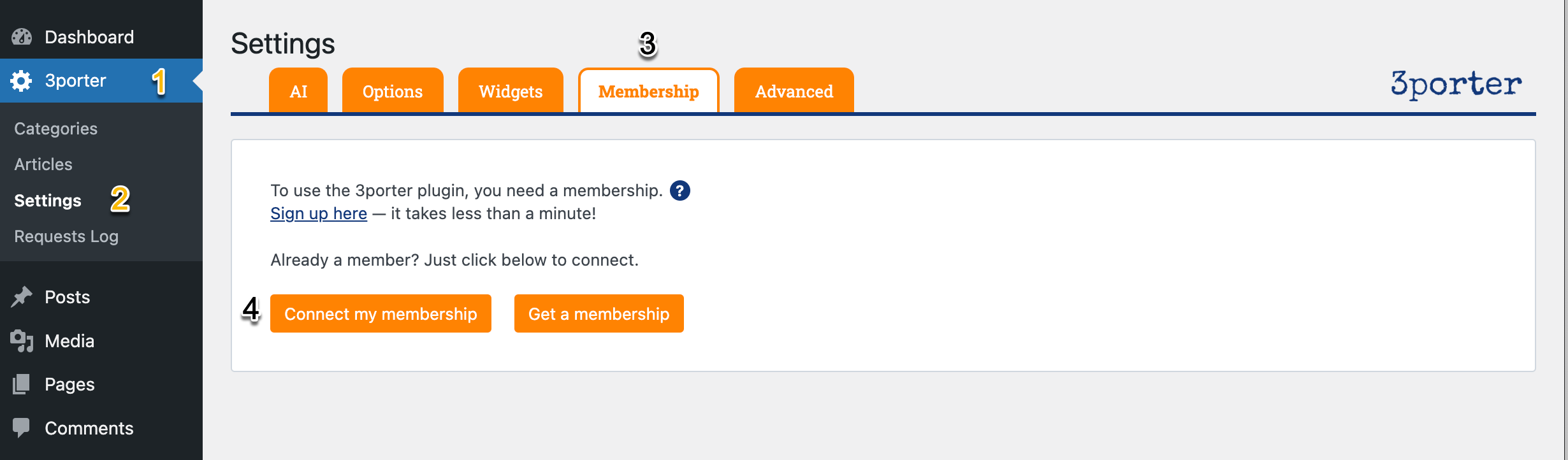The image size is (1568, 460).
Task: Open Articles in the 3porter submenu
Action: 43,164
